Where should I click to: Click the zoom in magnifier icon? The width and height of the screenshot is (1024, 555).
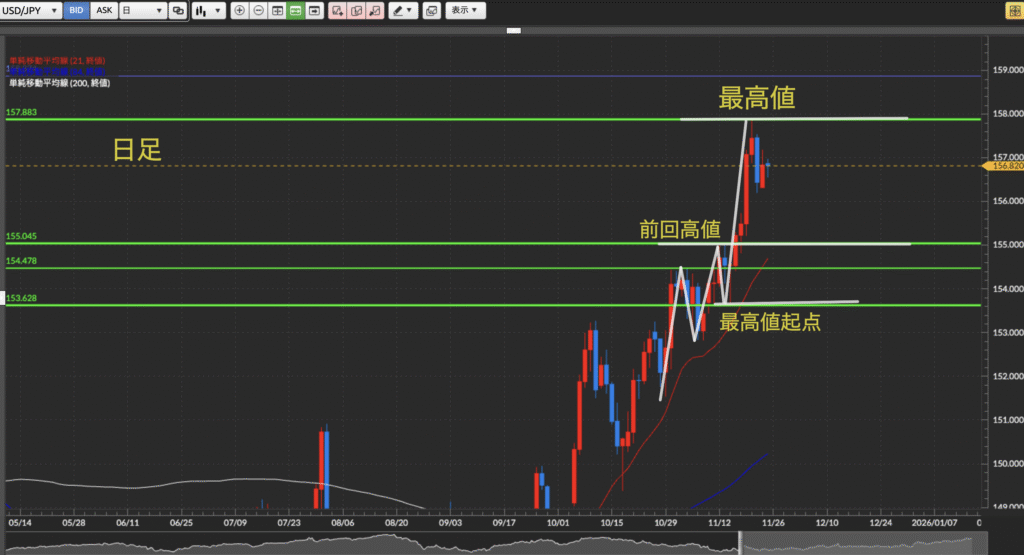(x=240, y=11)
